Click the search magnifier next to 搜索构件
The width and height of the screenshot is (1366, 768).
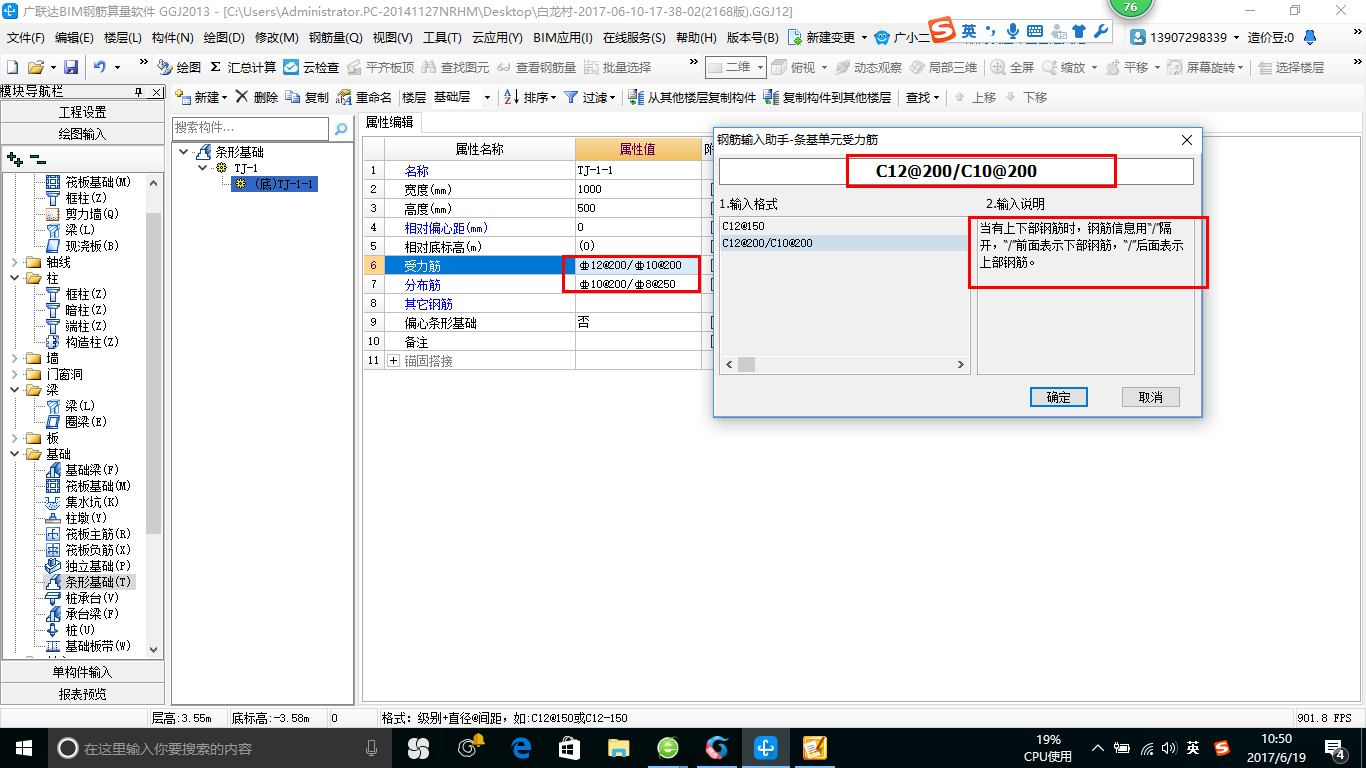tap(340, 128)
